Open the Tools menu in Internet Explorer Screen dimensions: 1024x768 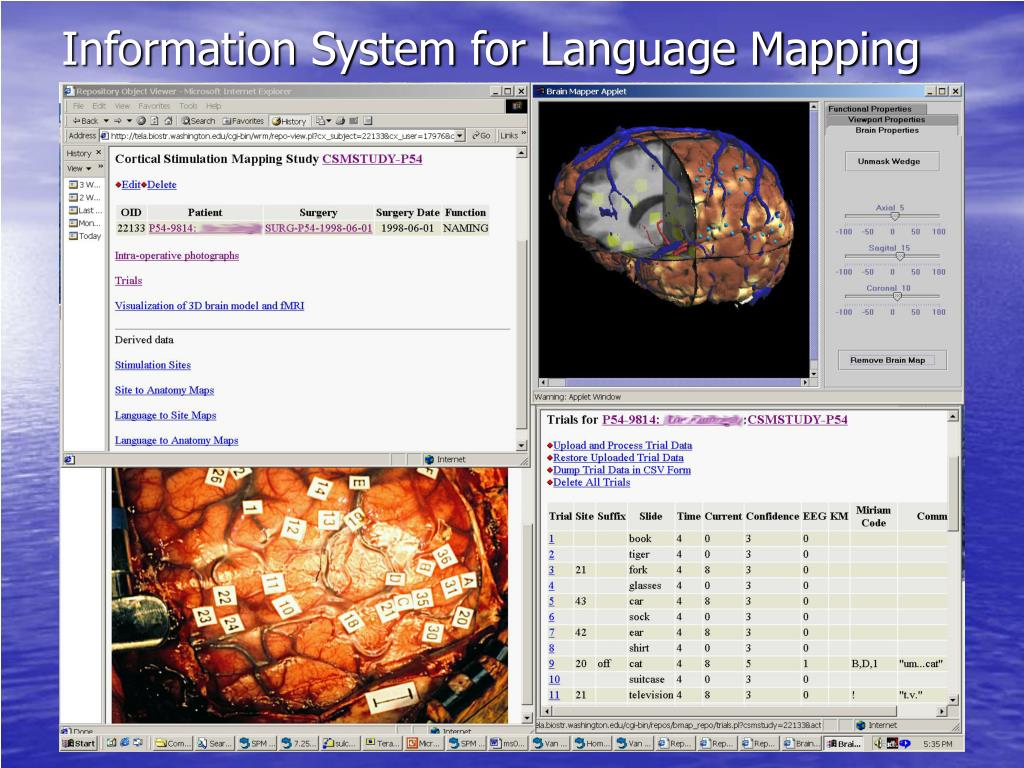[188, 106]
